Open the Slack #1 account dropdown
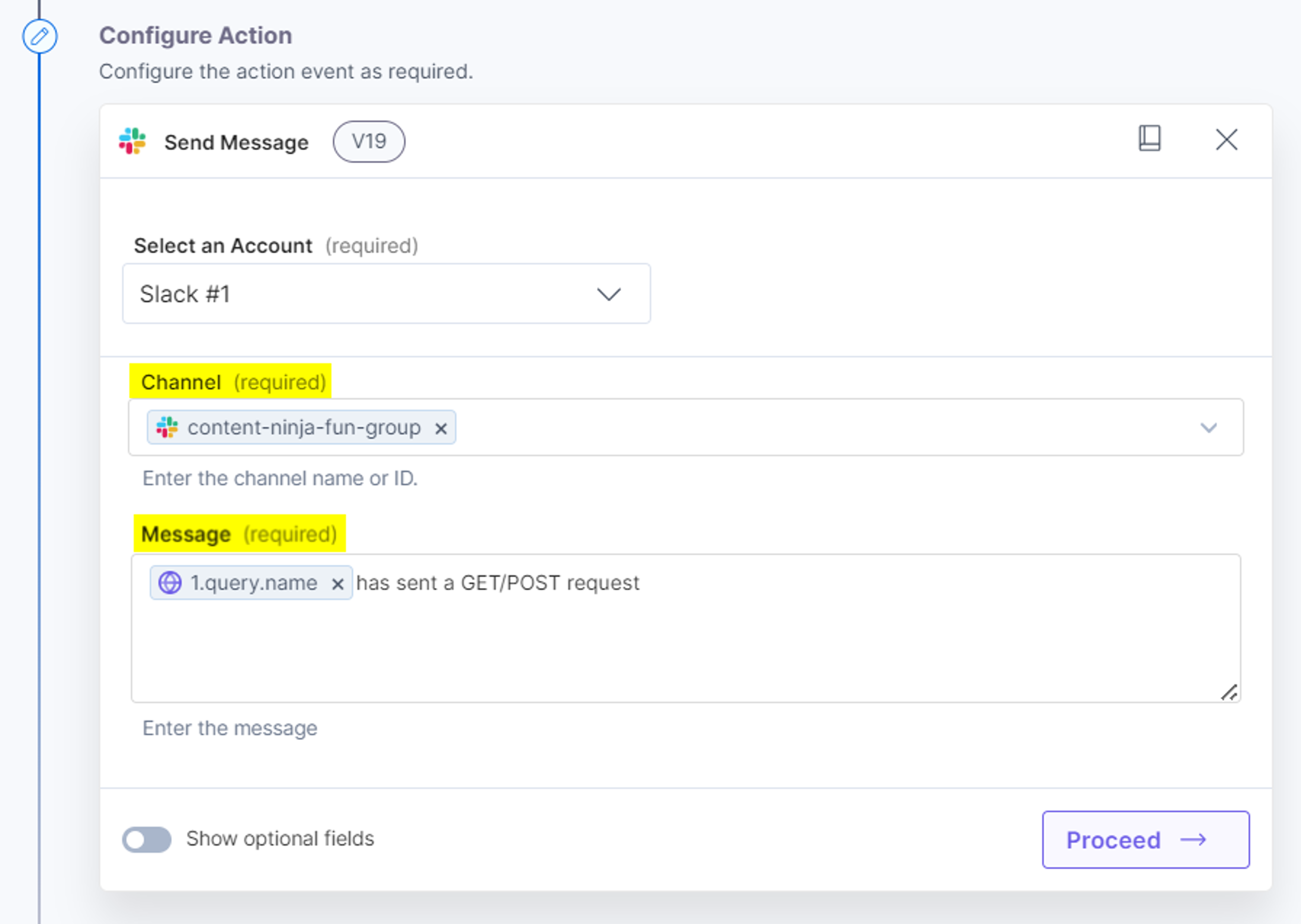 point(387,294)
